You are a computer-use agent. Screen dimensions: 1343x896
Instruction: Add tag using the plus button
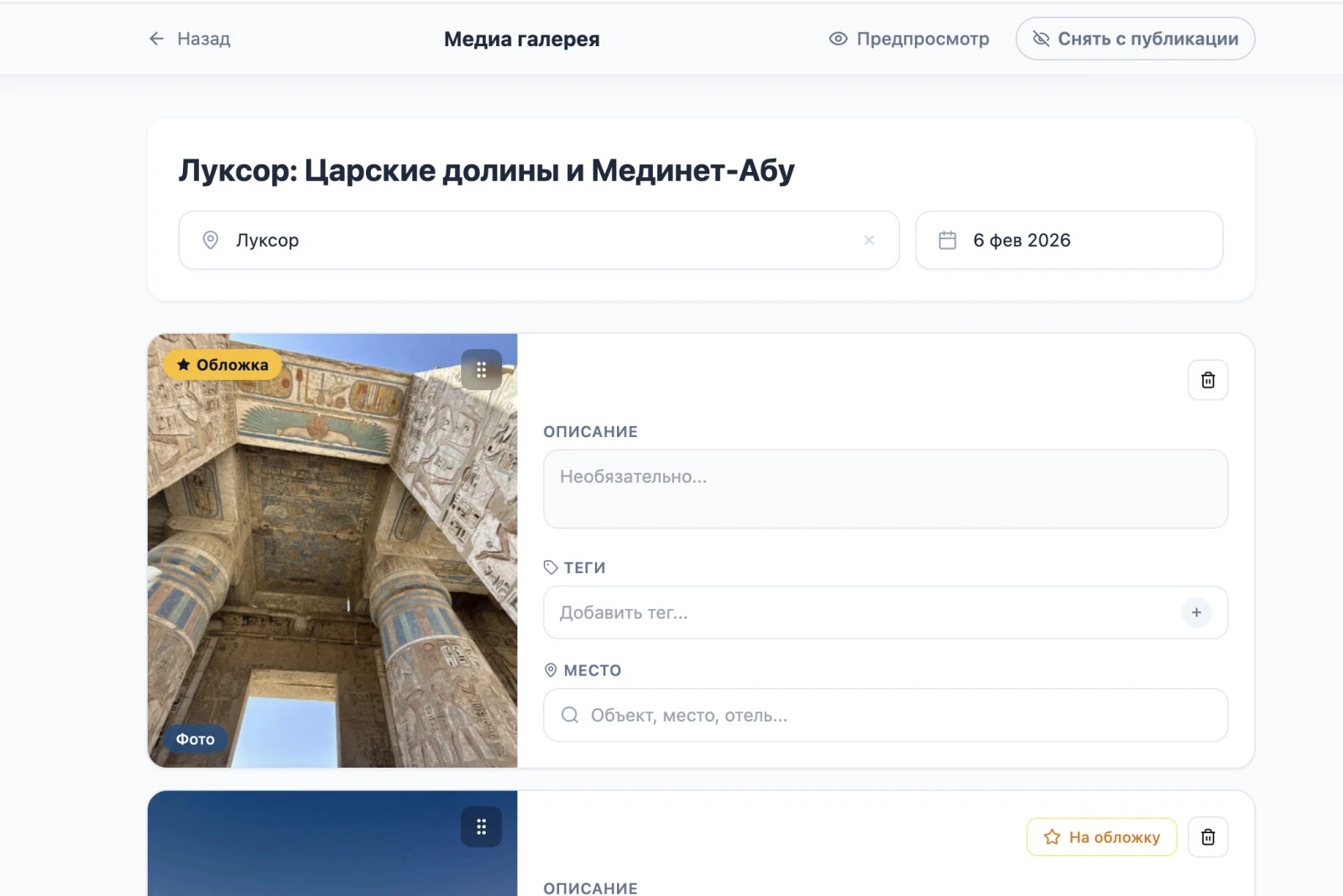[1196, 612]
